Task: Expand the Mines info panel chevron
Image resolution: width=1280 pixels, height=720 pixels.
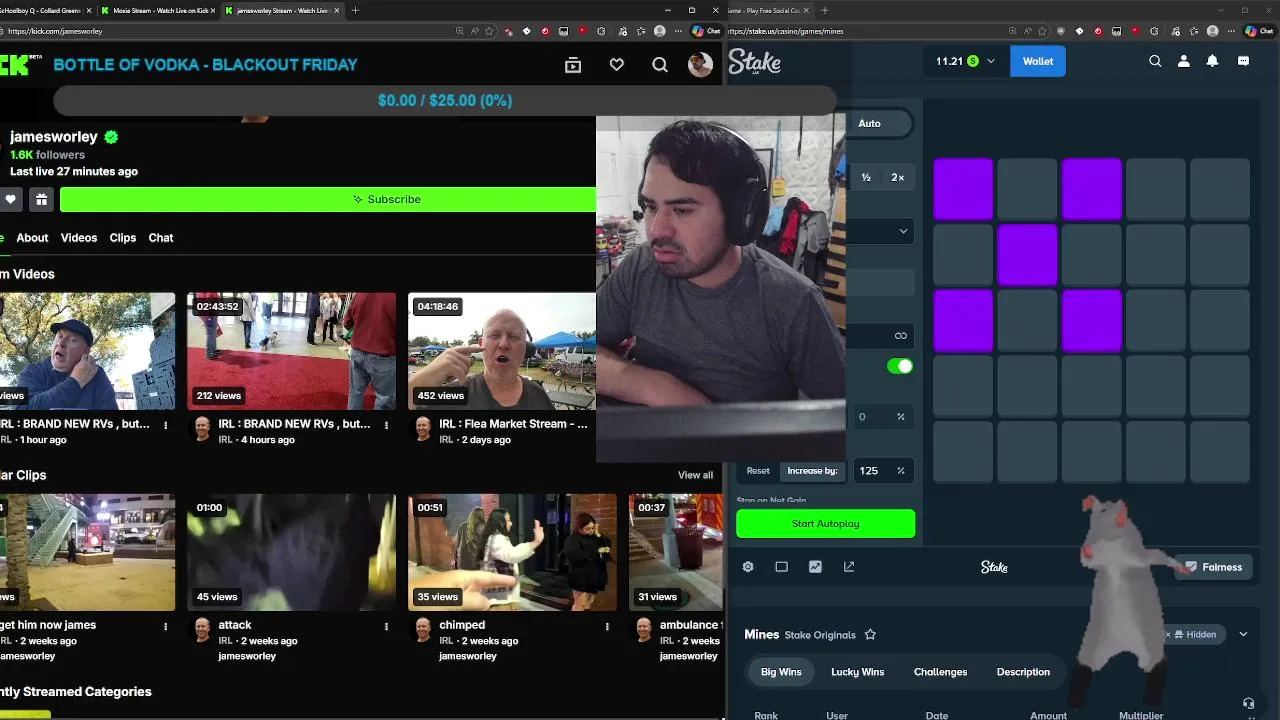Action: pos(1243,634)
